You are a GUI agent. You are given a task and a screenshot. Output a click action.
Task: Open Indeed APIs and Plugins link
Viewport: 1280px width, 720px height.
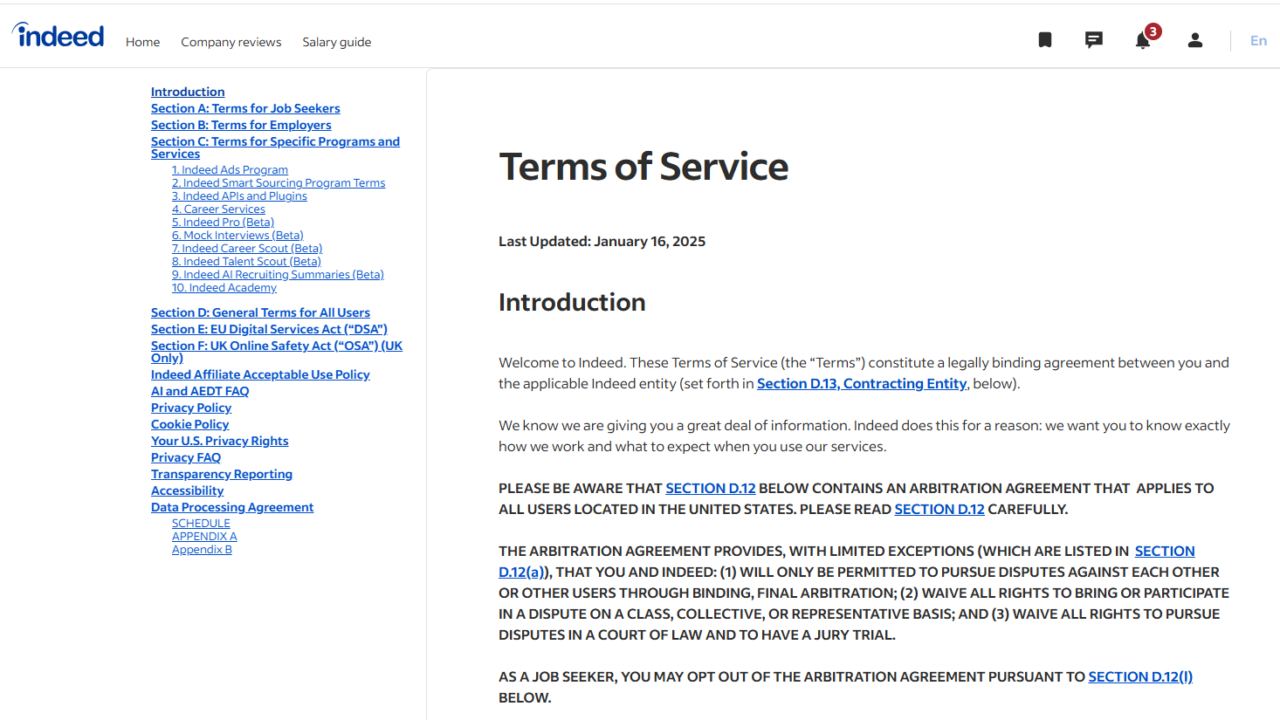point(239,196)
